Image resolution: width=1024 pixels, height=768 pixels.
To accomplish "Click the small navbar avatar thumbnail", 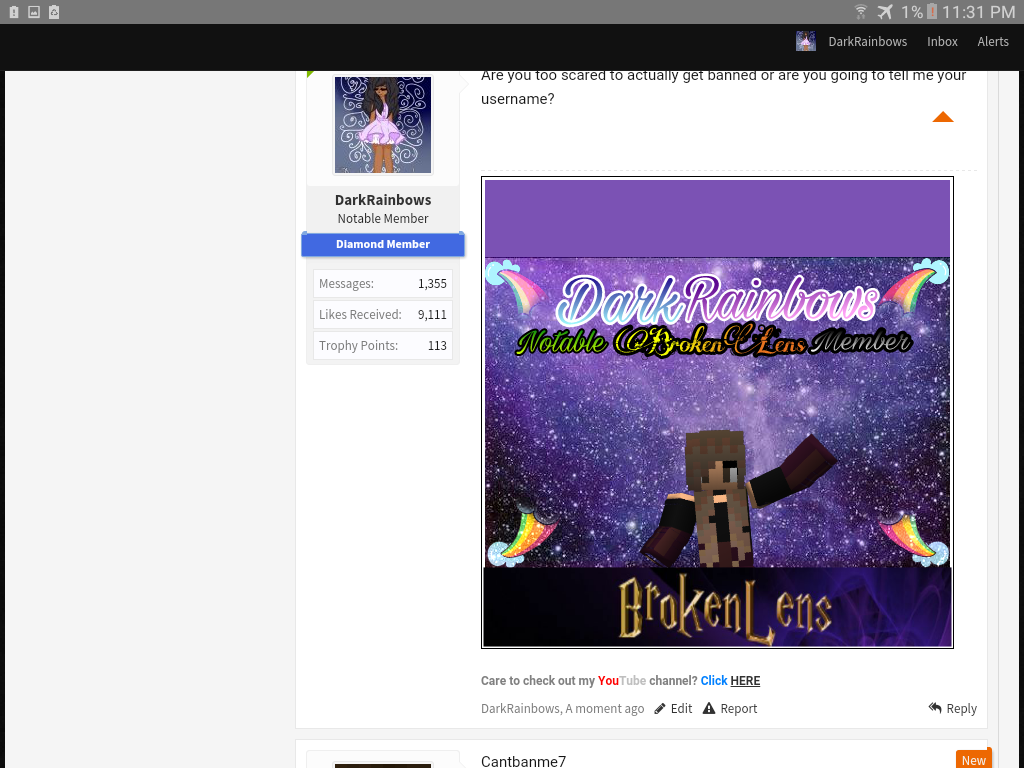I will pos(805,41).
